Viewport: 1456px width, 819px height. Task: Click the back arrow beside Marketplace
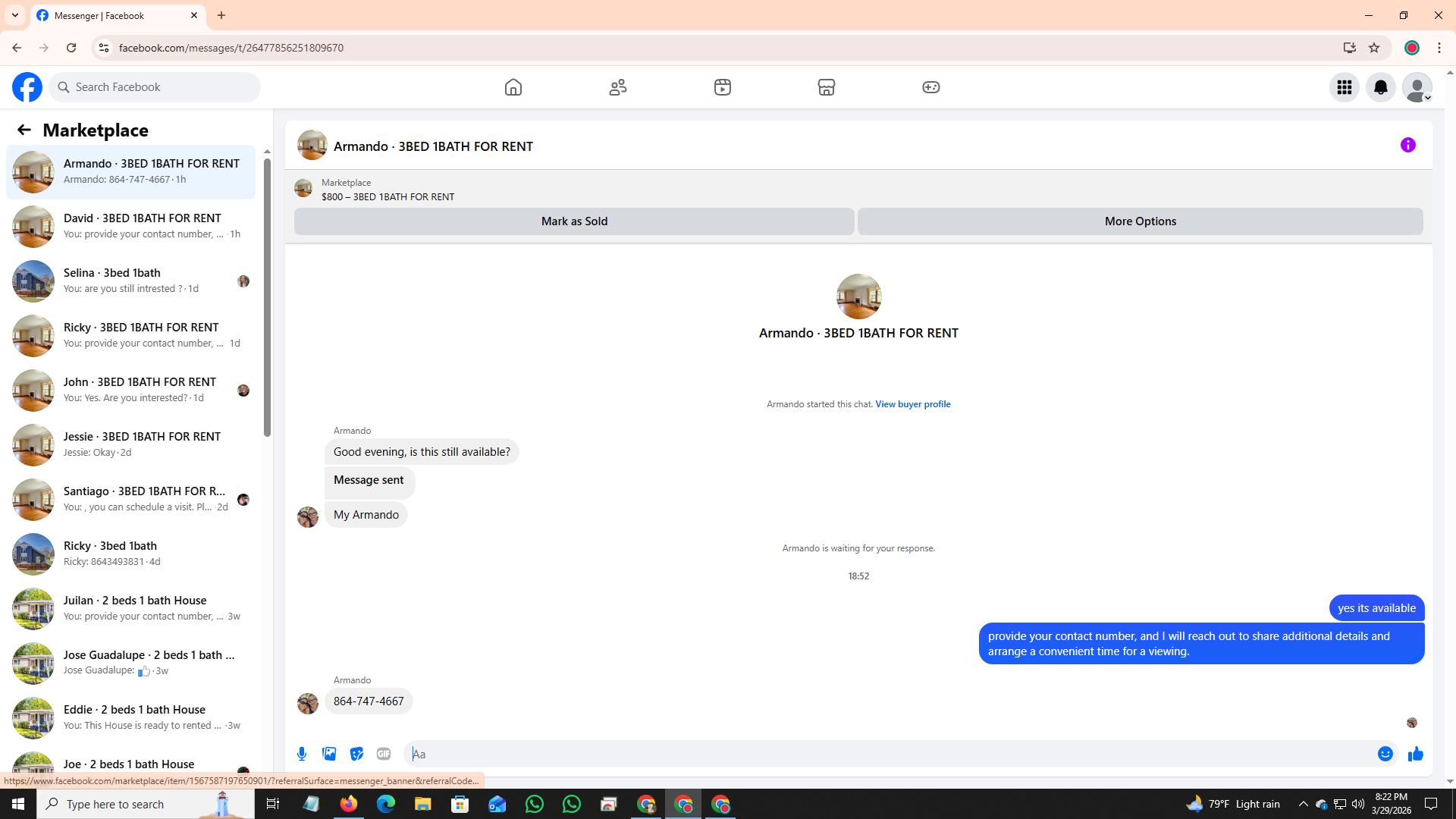[x=24, y=130]
